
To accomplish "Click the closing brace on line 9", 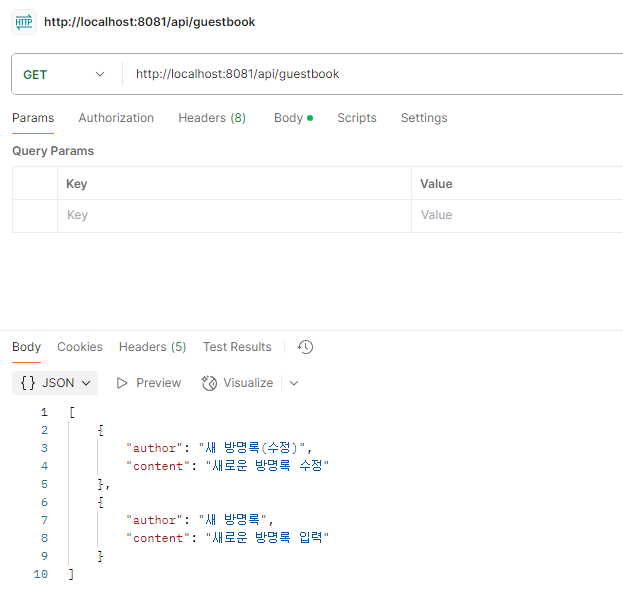I will tap(100, 556).
